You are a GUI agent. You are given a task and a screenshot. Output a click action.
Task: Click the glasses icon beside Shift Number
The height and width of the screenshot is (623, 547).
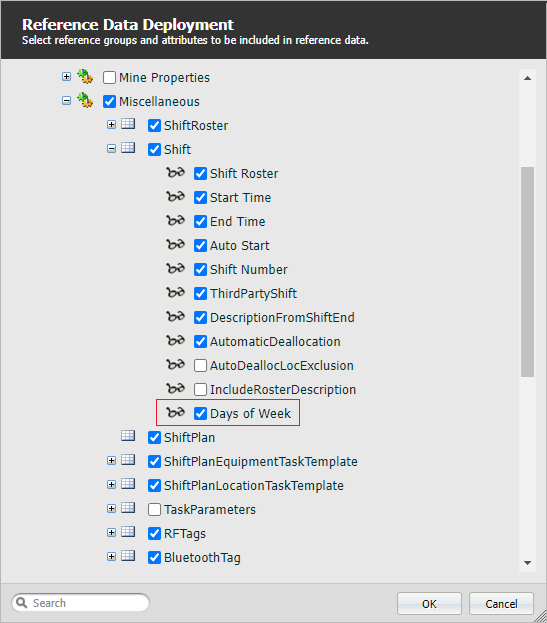[175, 268]
